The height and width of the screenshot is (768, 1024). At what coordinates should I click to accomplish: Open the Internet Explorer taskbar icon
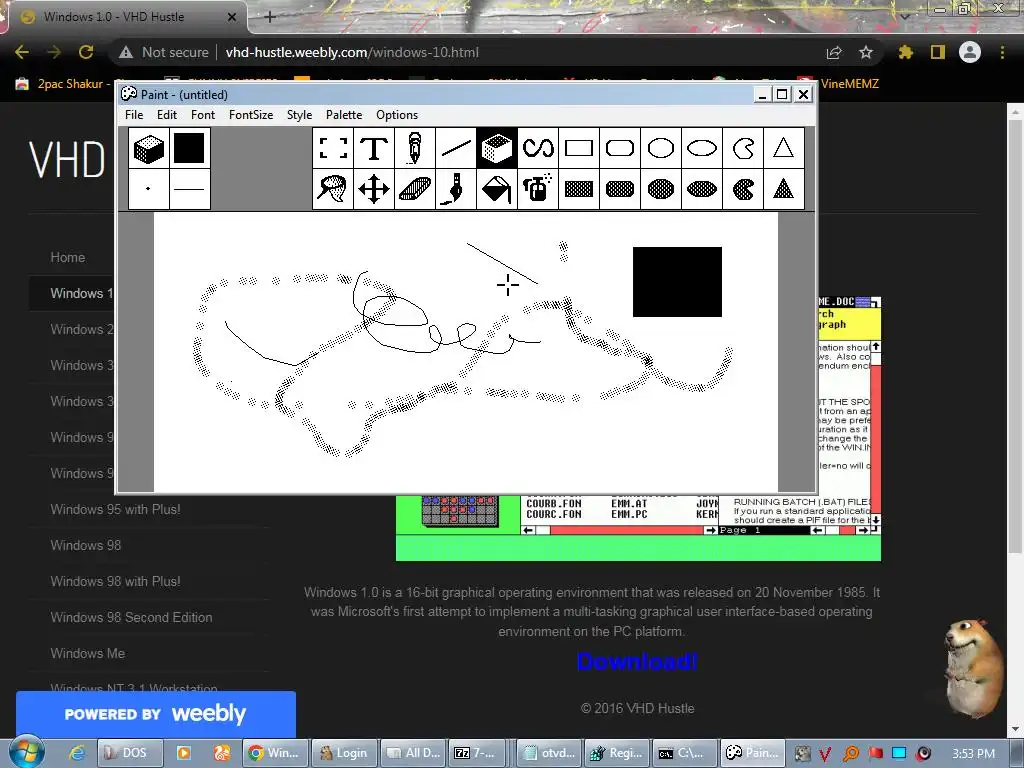coord(76,753)
